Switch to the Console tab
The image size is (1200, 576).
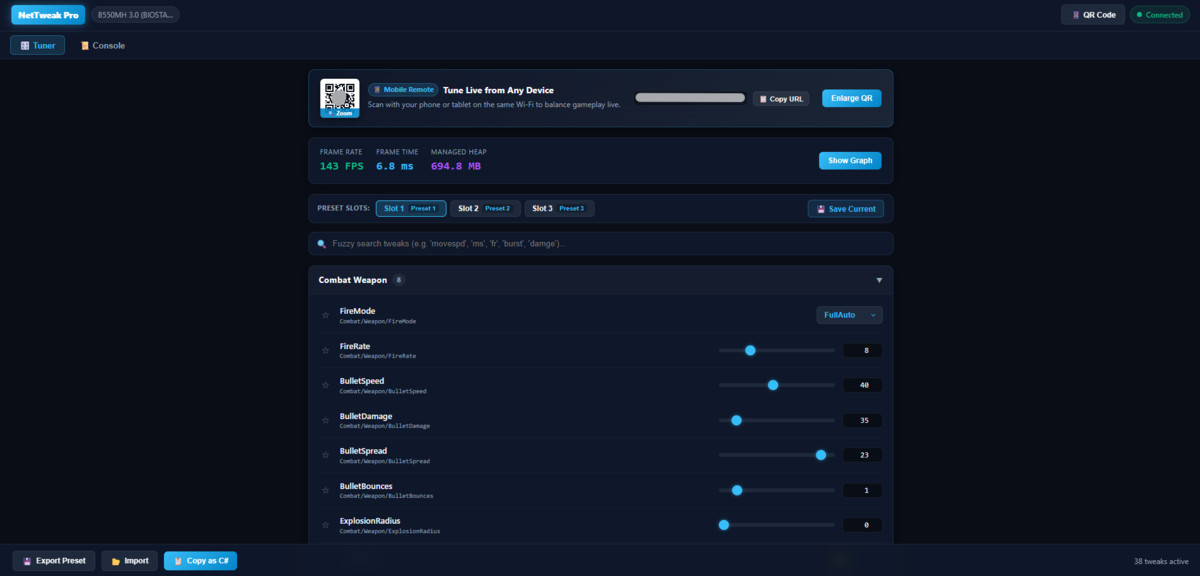click(103, 45)
